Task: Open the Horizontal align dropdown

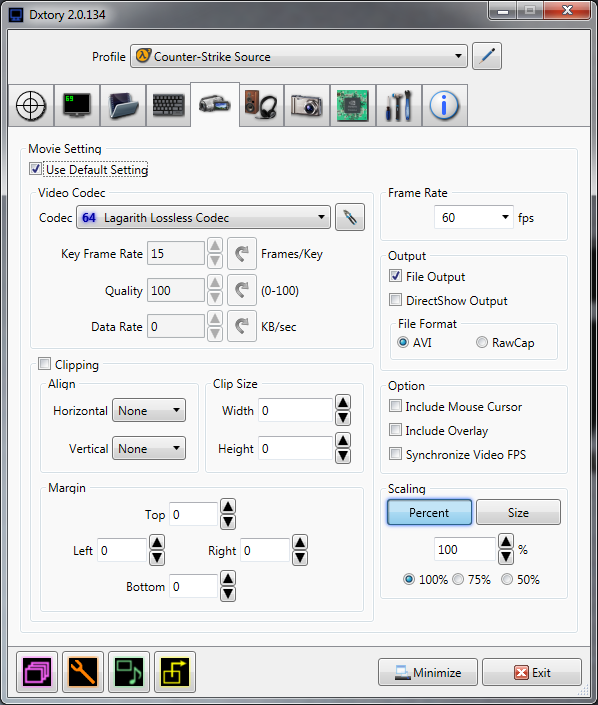Action: tap(149, 410)
